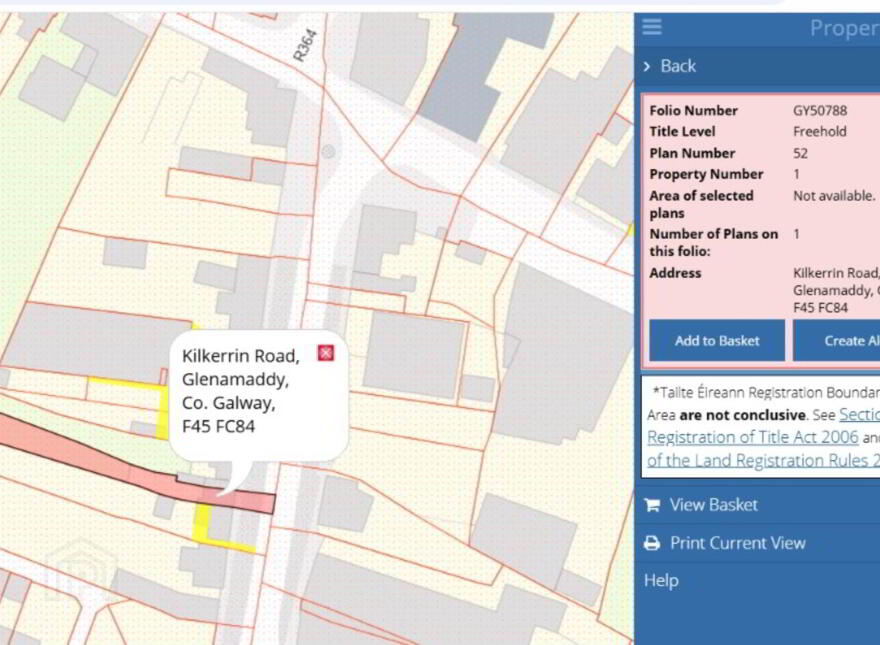Click the printer icon
880x645 pixels.
[x=652, y=543]
